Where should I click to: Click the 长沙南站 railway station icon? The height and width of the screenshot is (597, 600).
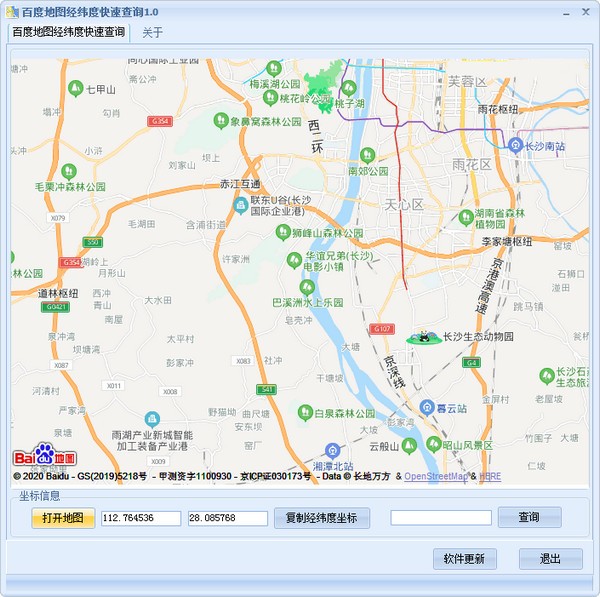515,145
